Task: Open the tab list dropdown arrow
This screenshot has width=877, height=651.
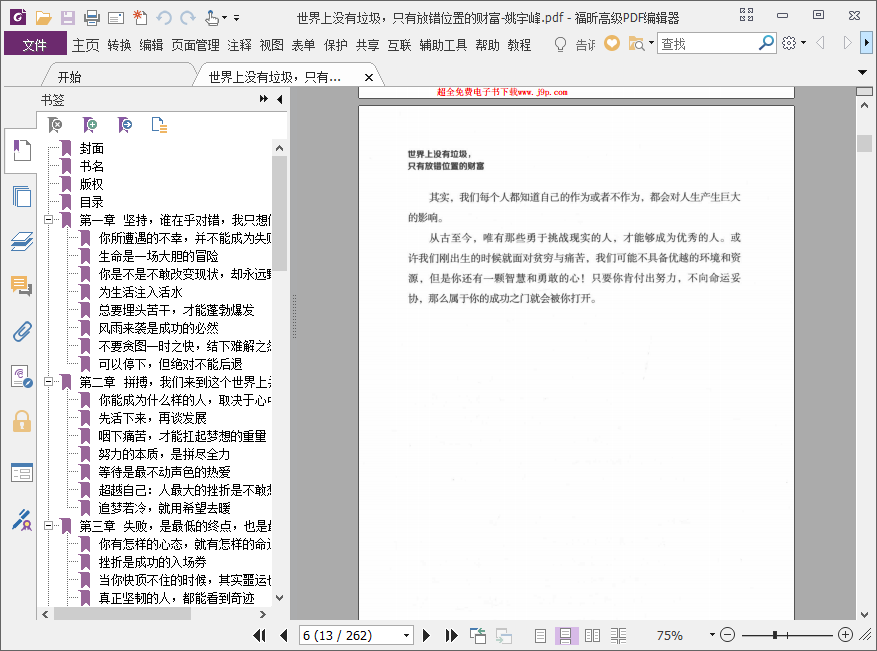Action: 862,72
